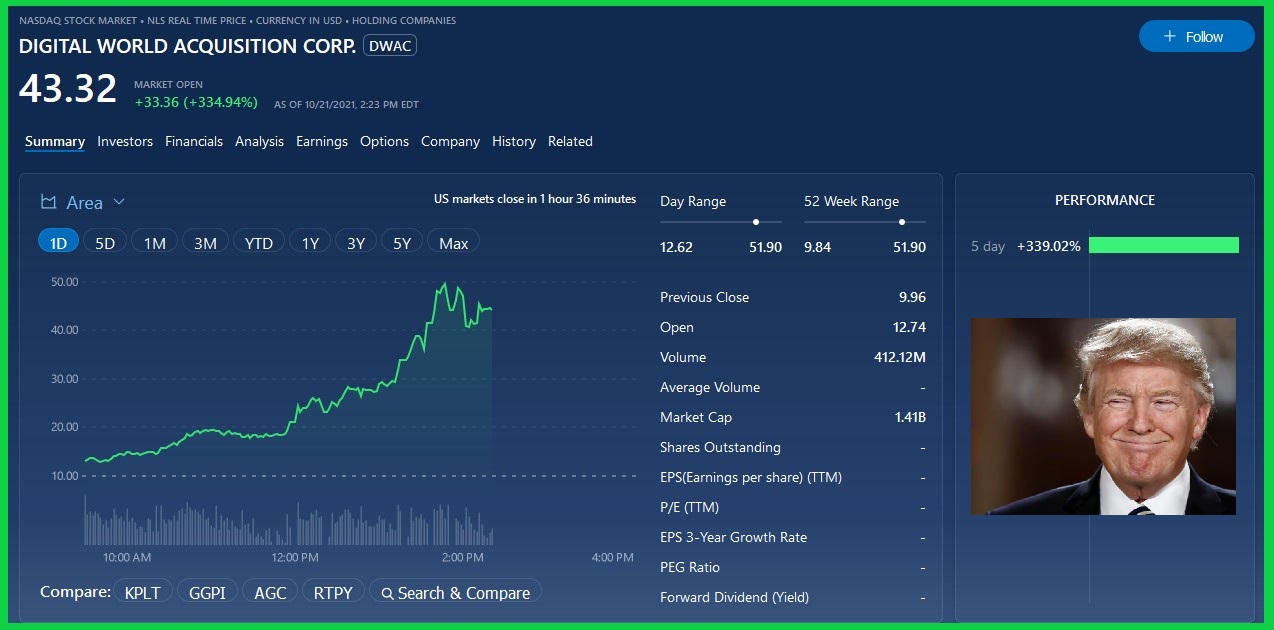Go to the Options tab

coord(384,142)
